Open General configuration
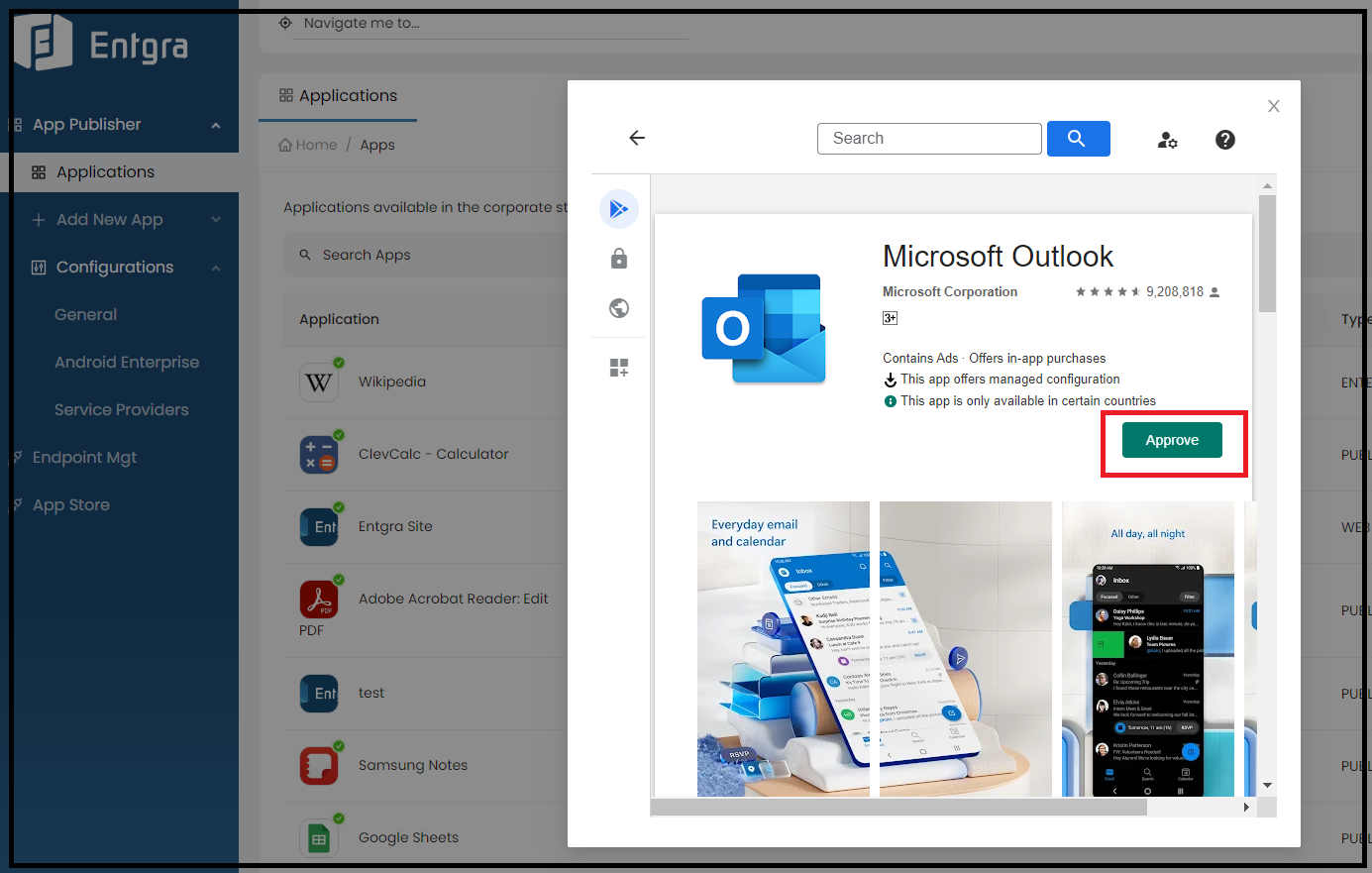 pyautogui.click(x=85, y=315)
